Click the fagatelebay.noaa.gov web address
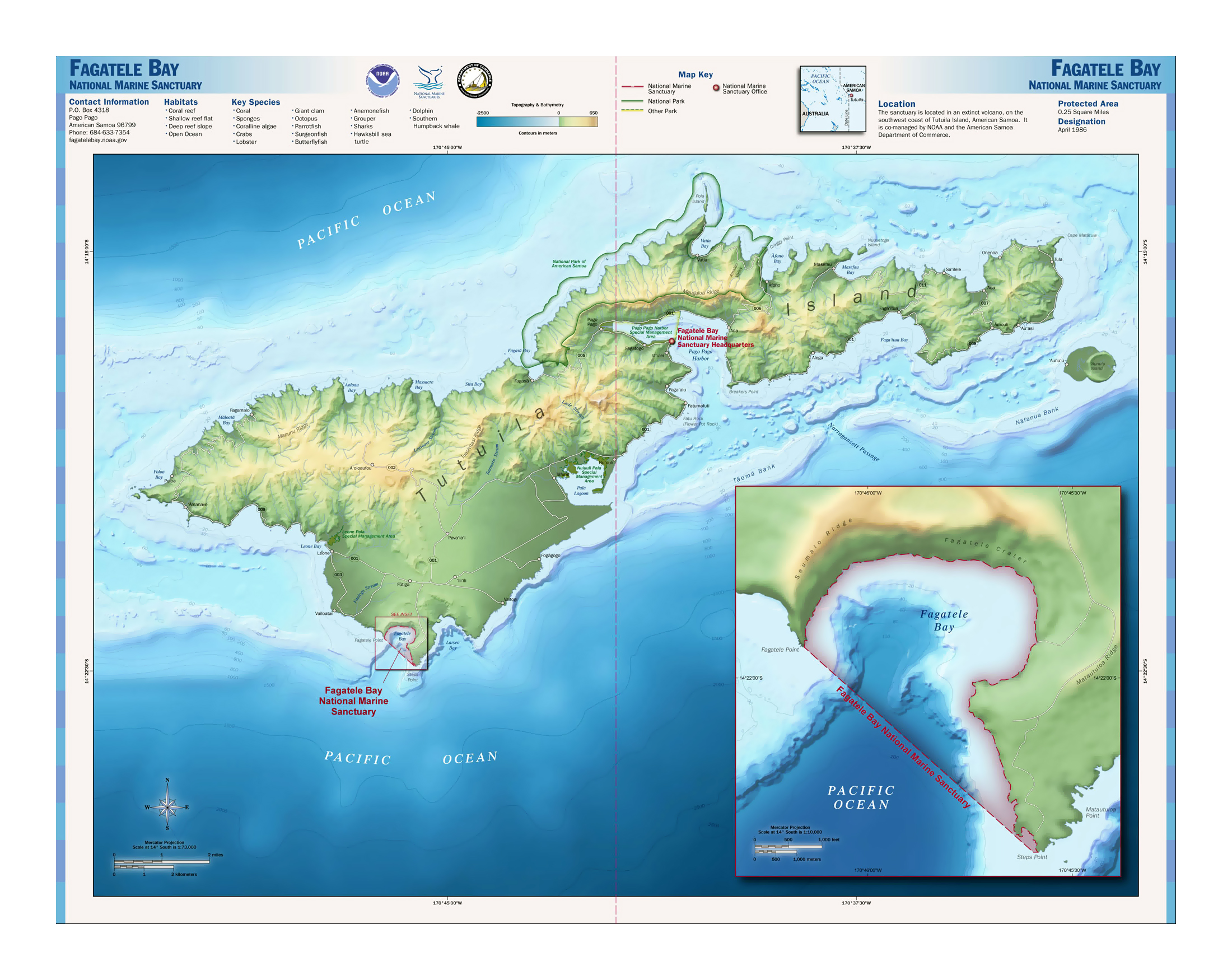The width and height of the screenshot is (1232, 980). (x=97, y=140)
